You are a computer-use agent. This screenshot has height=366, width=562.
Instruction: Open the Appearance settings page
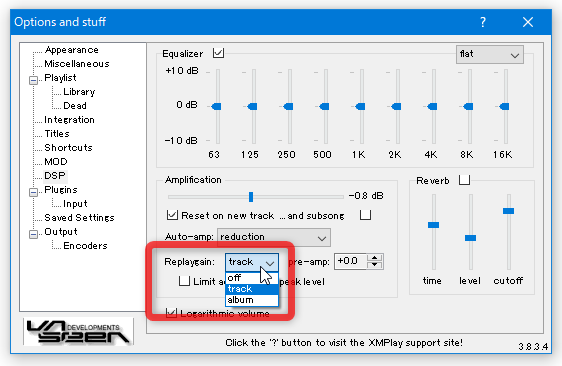72,50
